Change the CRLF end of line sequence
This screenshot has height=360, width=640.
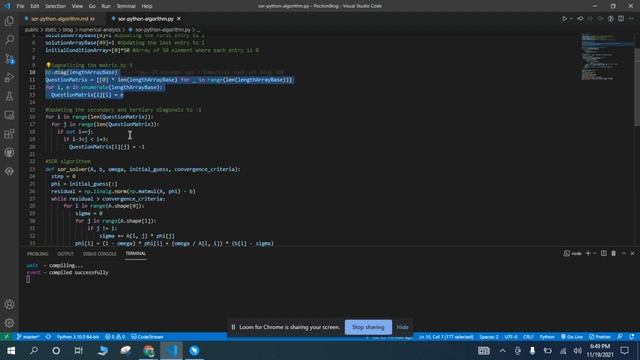click(x=528, y=337)
